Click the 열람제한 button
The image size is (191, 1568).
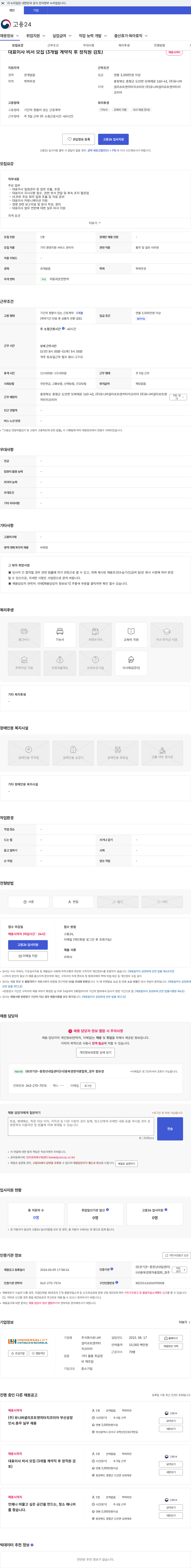pos(38,1353)
